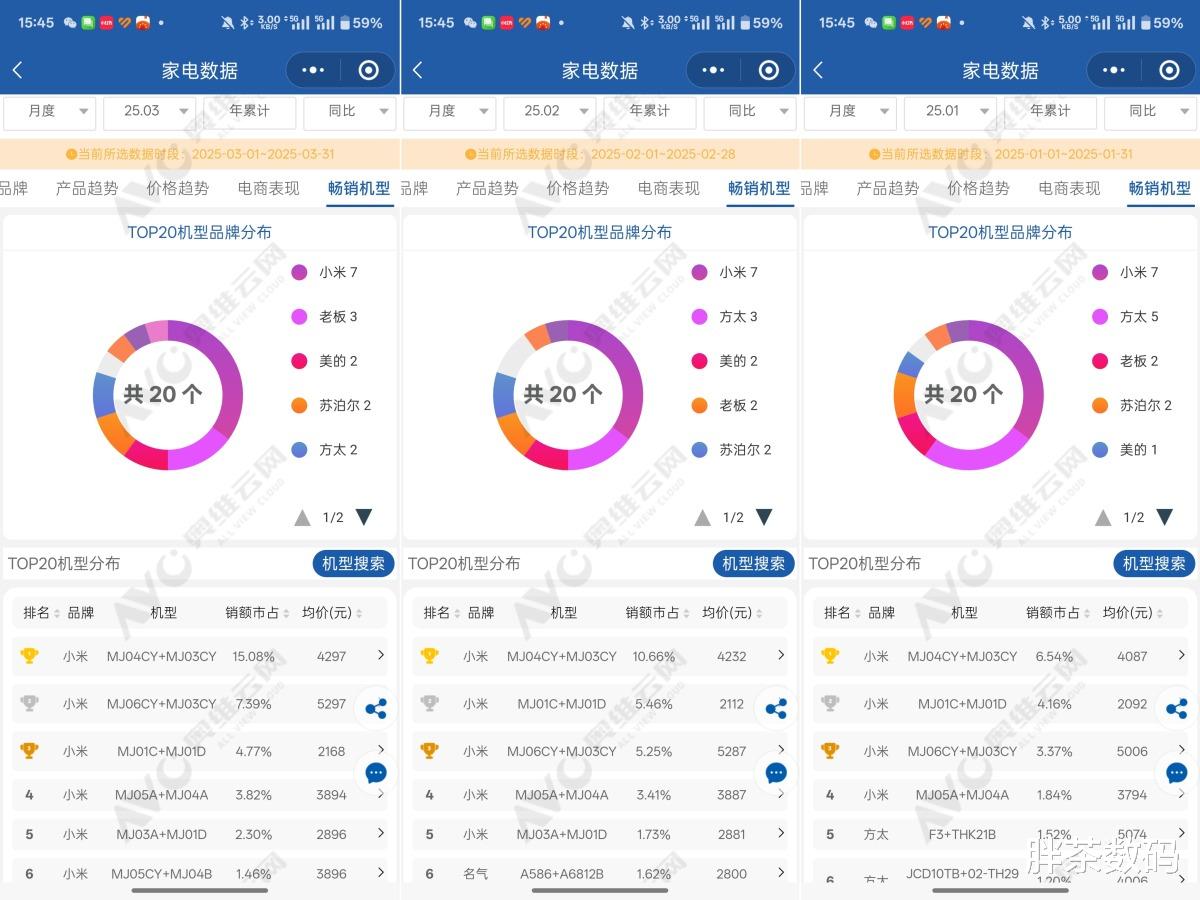Open the 月度 dropdown in the 25.03 screen

click(50, 111)
